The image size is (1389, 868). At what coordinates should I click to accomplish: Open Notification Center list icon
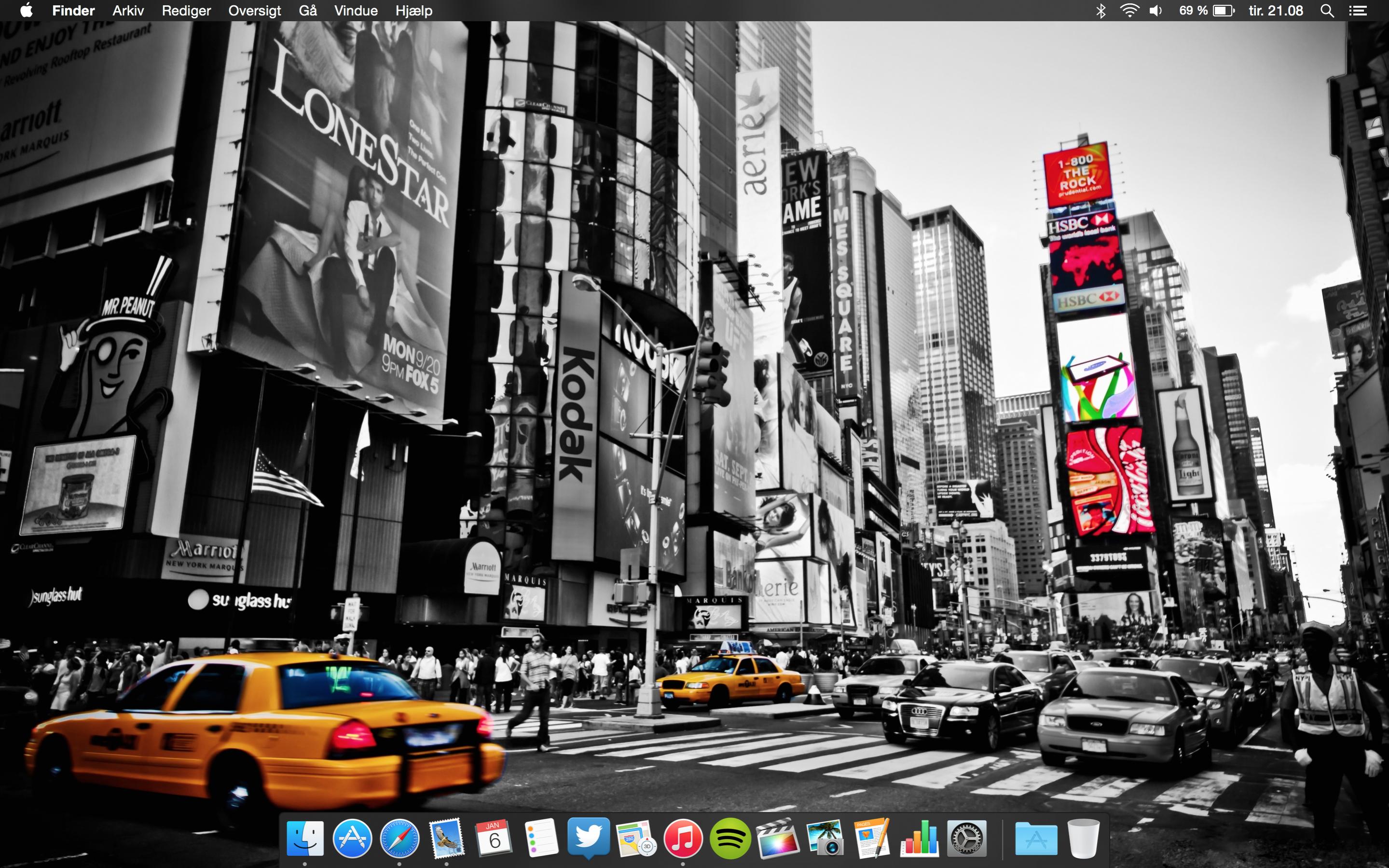tap(1358, 10)
